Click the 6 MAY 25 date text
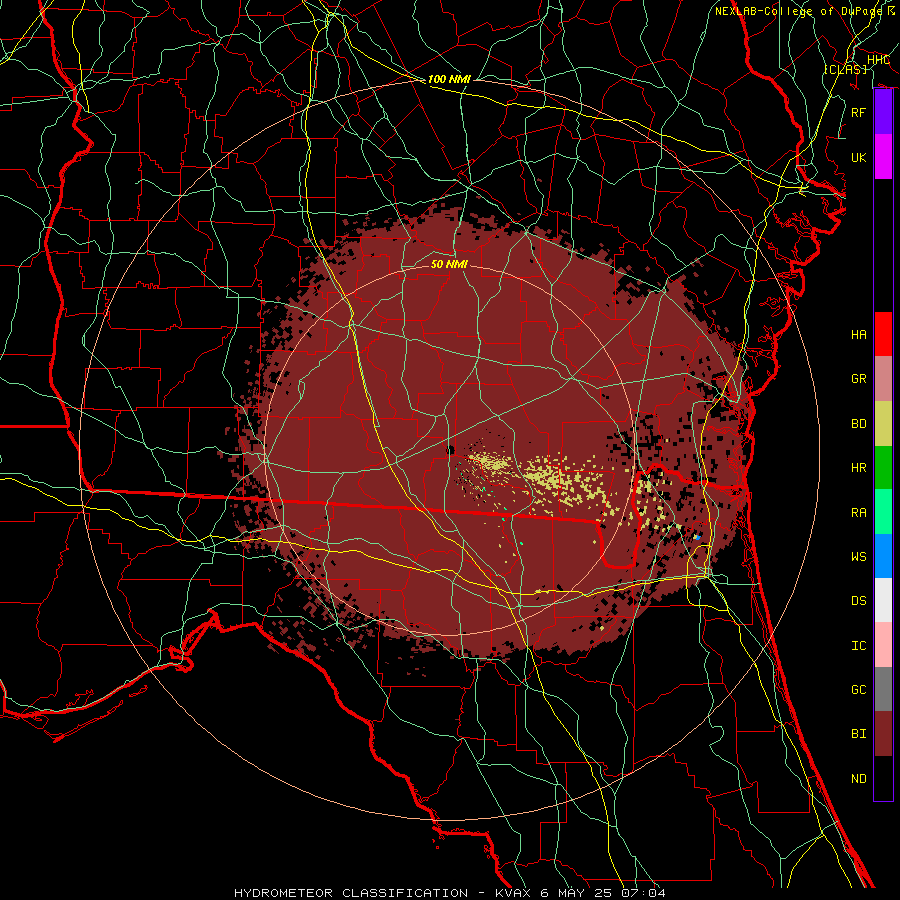900x900 pixels. (575, 893)
